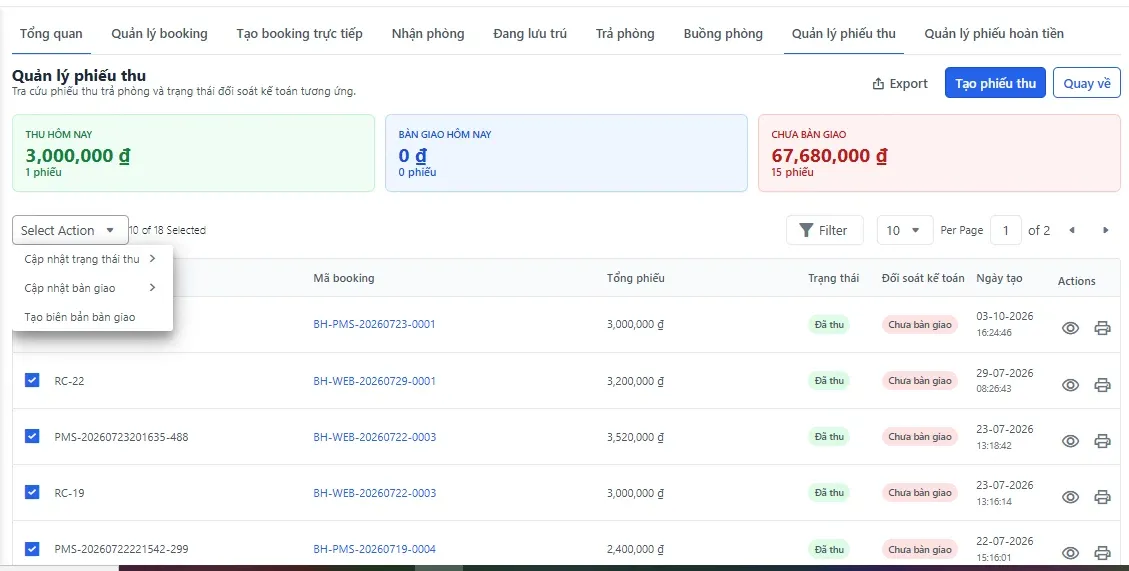Open booking link BH-PMS-20260719-0004
Image resolution: width=1129 pixels, height=571 pixels.
(374, 549)
